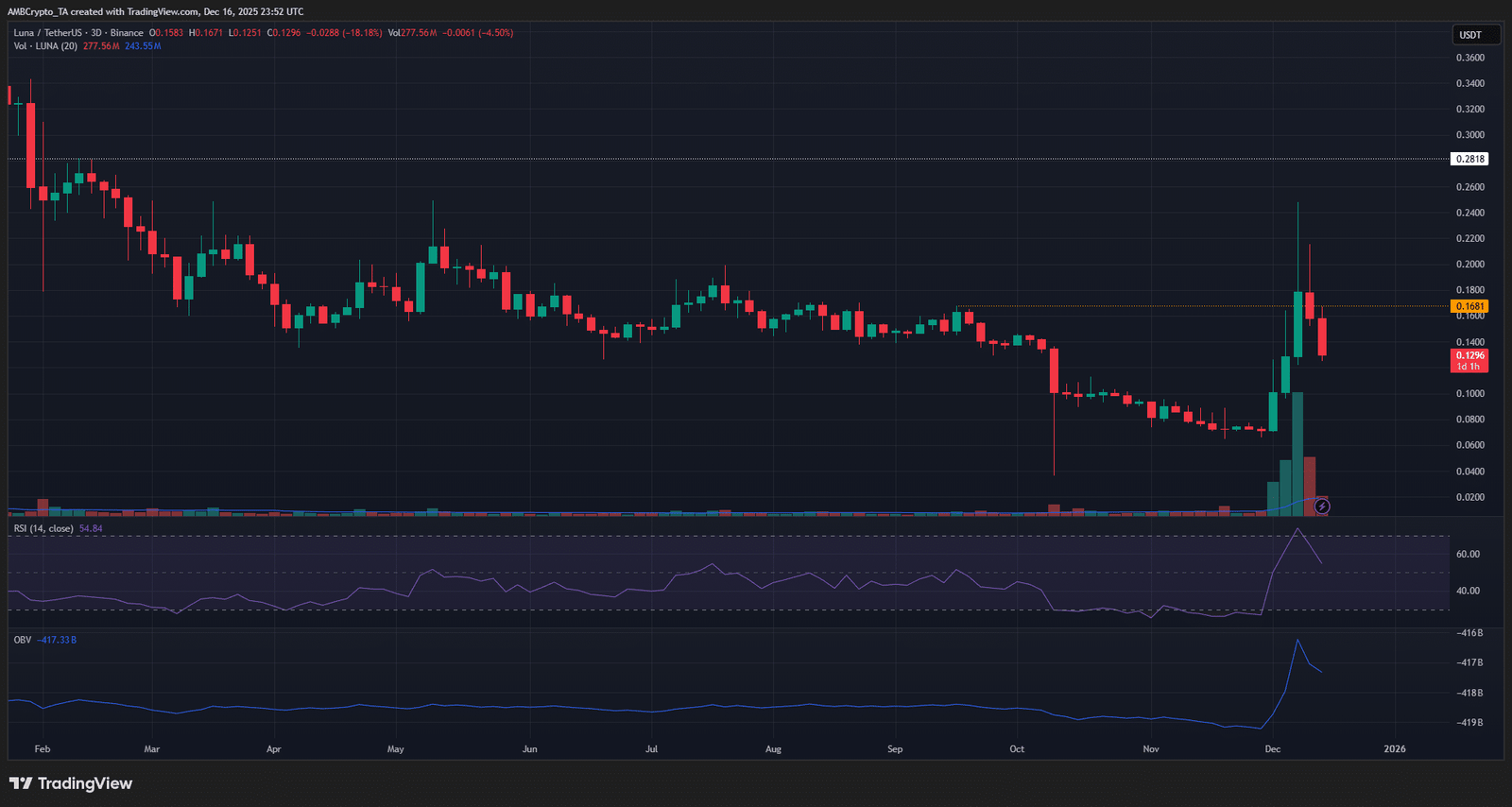Click the red volume value 277.56M in Vol legend
Image resolution: width=1512 pixels, height=807 pixels.
click(x=101, y=46)
